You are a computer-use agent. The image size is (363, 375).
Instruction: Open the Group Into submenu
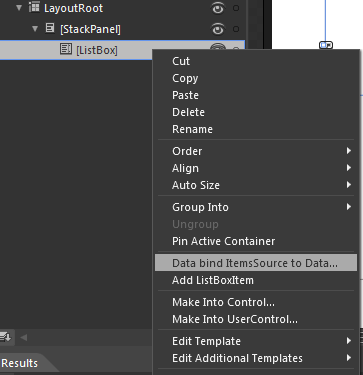(x=256, y=207)
